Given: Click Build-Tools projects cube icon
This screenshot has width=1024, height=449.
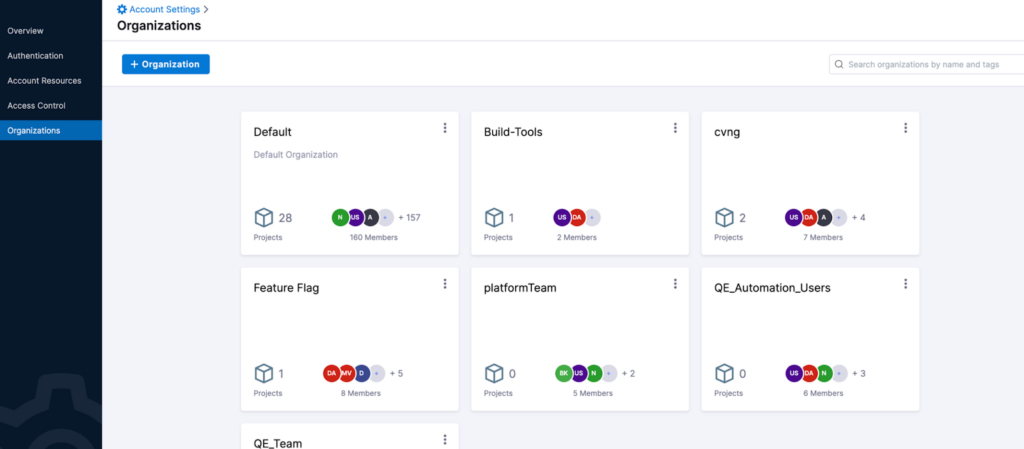Looking at the screenshot, I should click(494, 217).
